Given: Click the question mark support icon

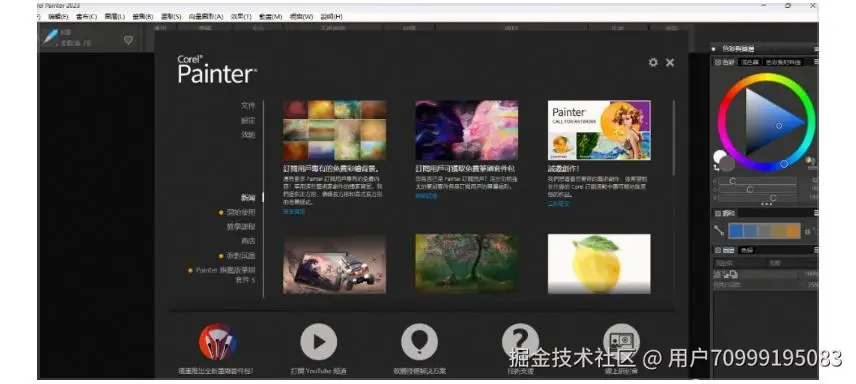Looking at the screenshot, I should [520, 341].
